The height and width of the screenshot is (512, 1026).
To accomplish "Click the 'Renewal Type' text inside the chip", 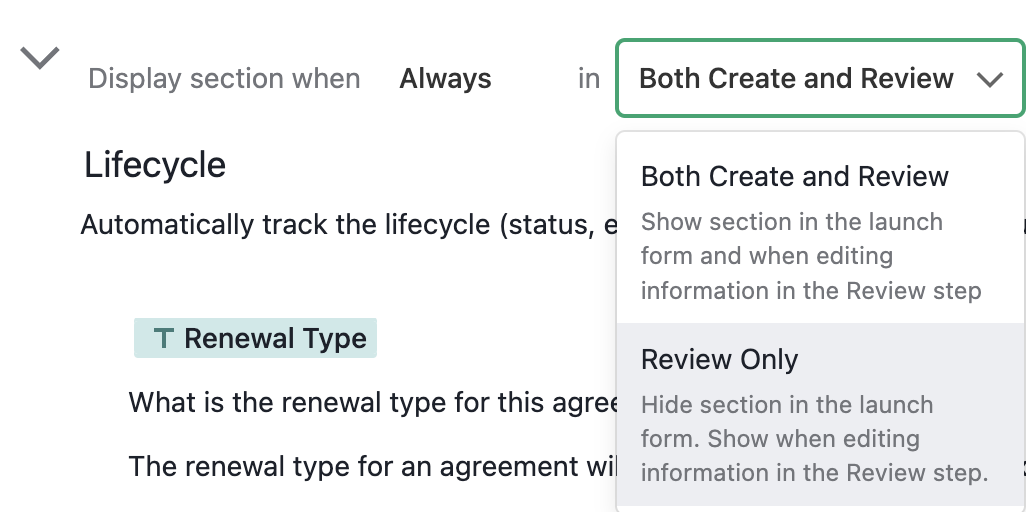I will tap(275, 338).
